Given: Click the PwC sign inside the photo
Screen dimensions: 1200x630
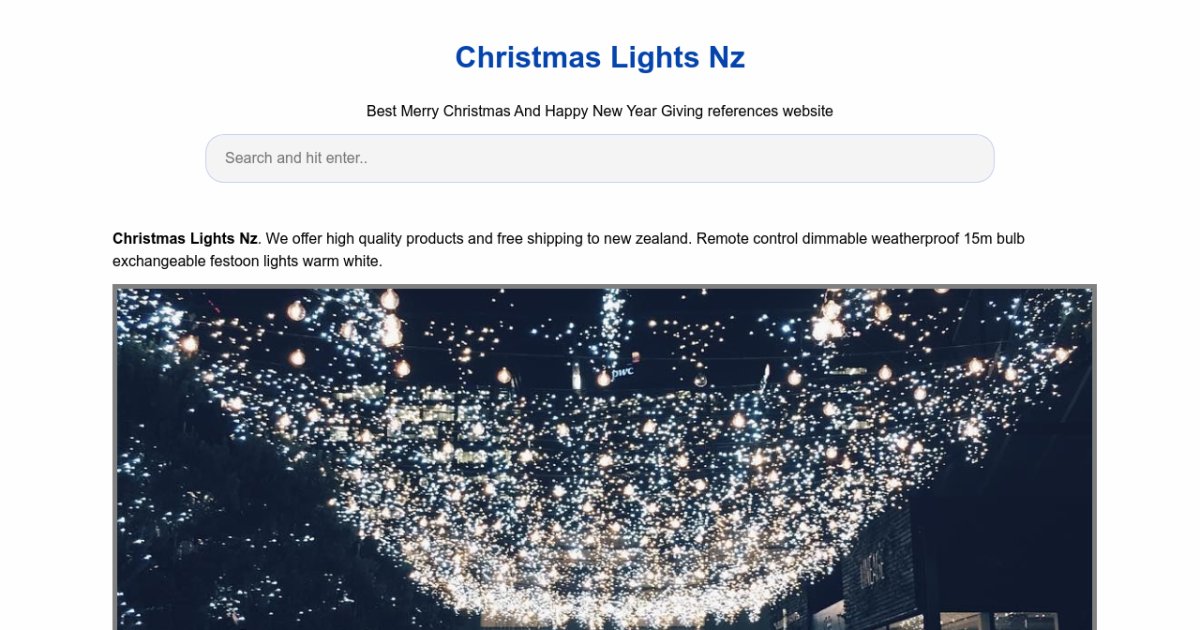Looking at the screenshot, I should (x=623, y=372).
